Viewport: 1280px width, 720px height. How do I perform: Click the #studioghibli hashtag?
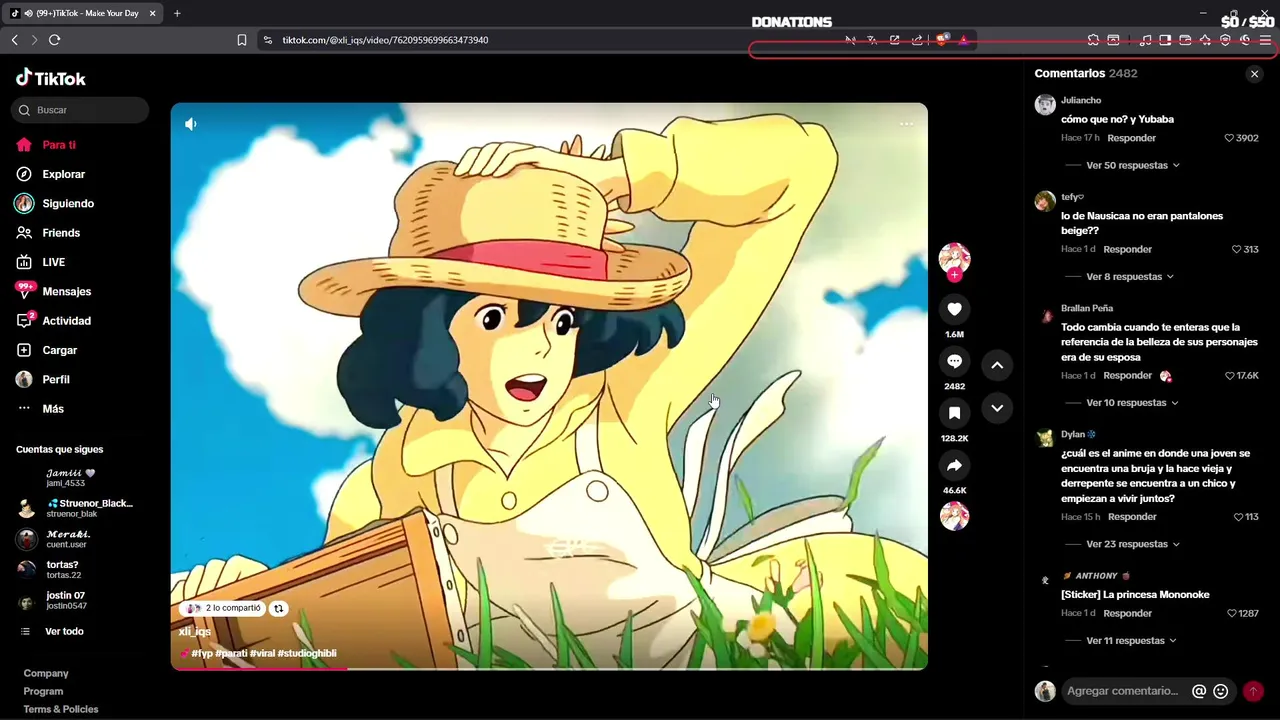[x=307, y=654]
